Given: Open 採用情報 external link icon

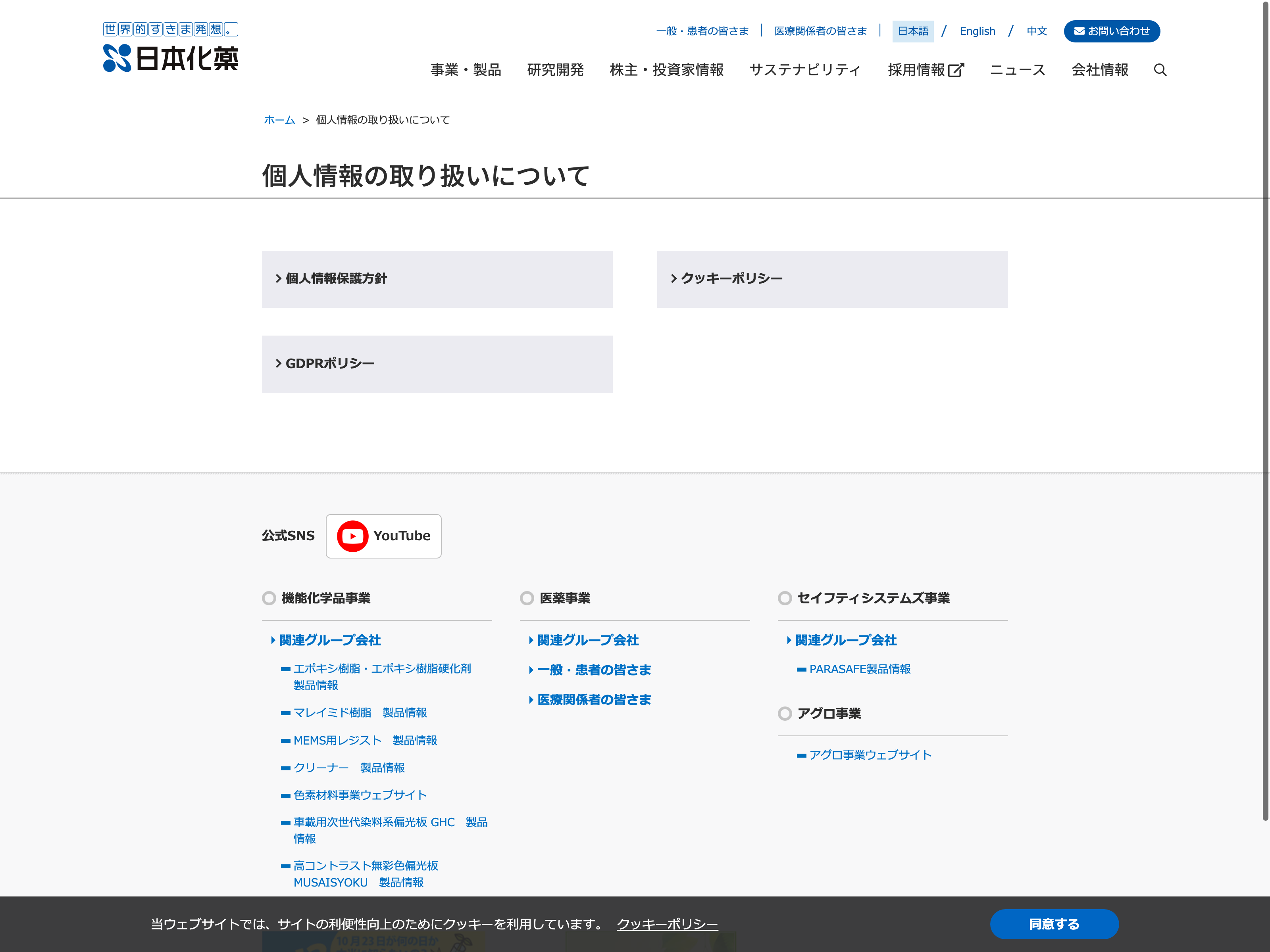Looking at the screenshot, I should coord(956,70).
